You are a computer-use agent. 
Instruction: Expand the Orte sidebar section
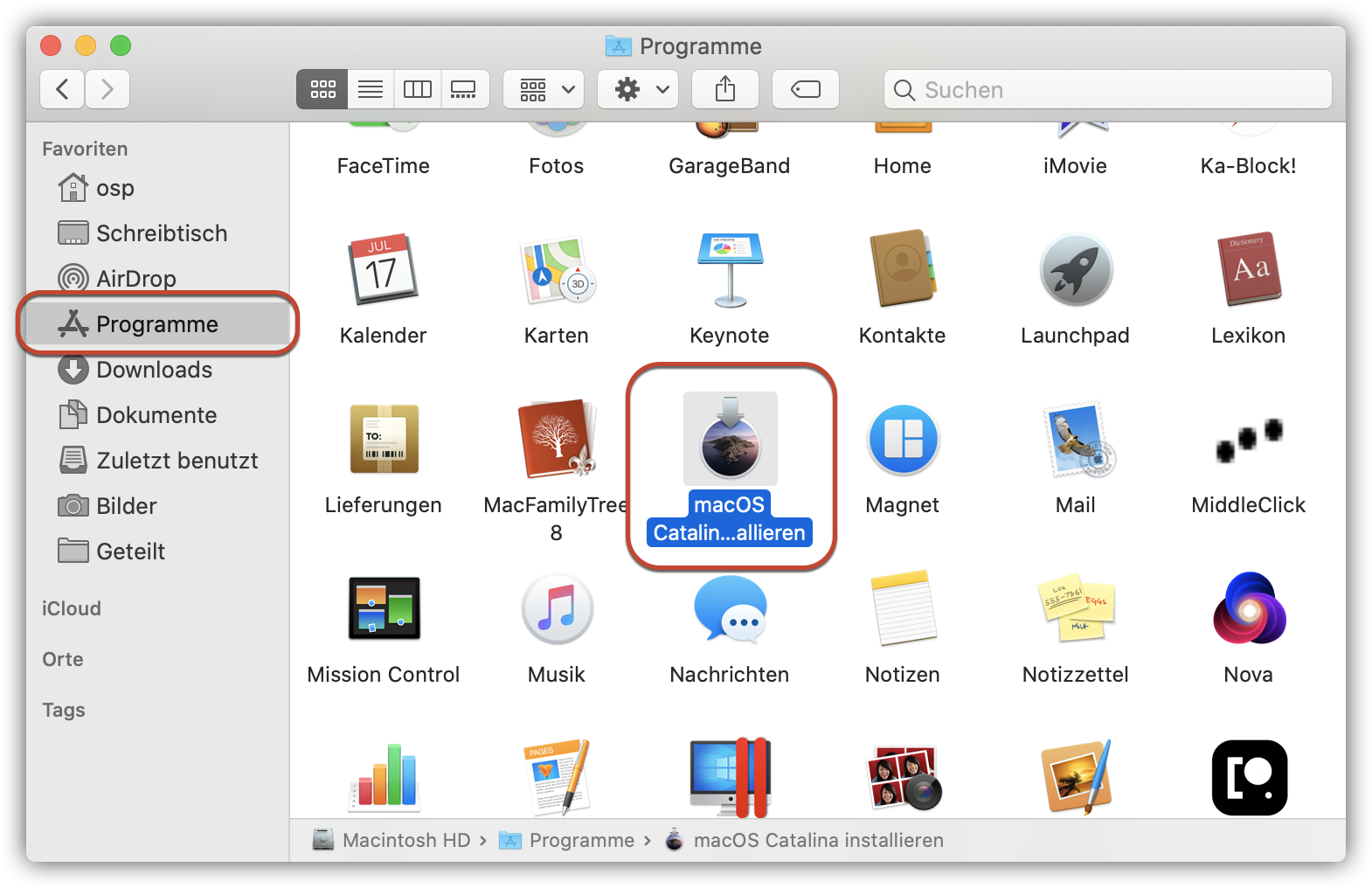pyautogui.click(x=63, y=659)
